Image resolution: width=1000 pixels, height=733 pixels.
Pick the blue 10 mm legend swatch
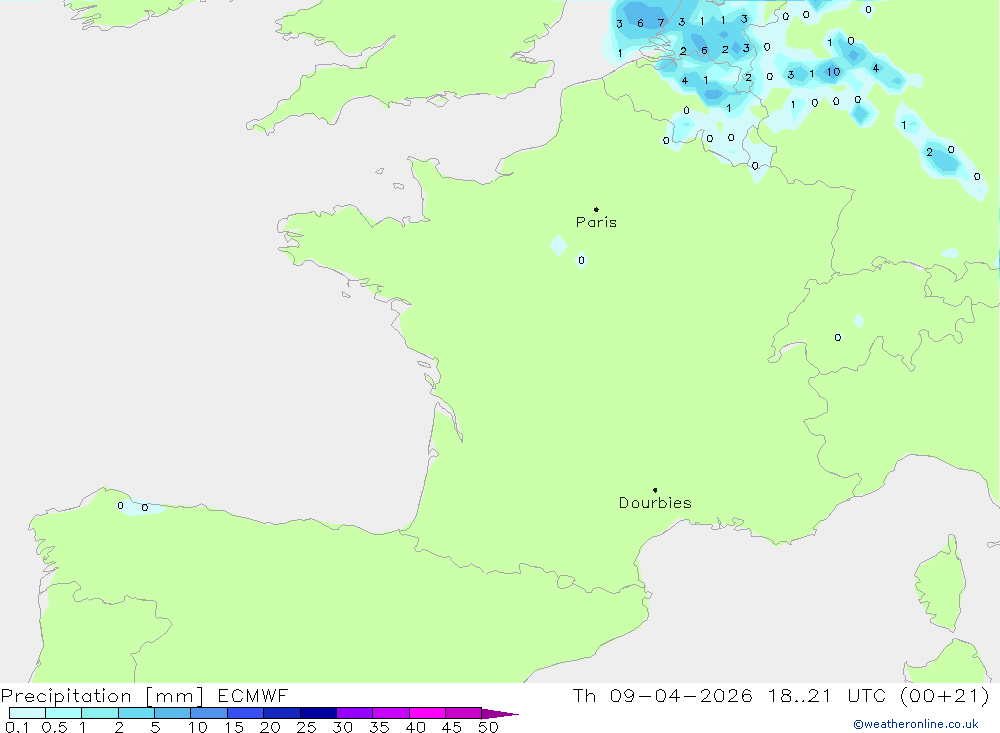(x=208, y=713)
